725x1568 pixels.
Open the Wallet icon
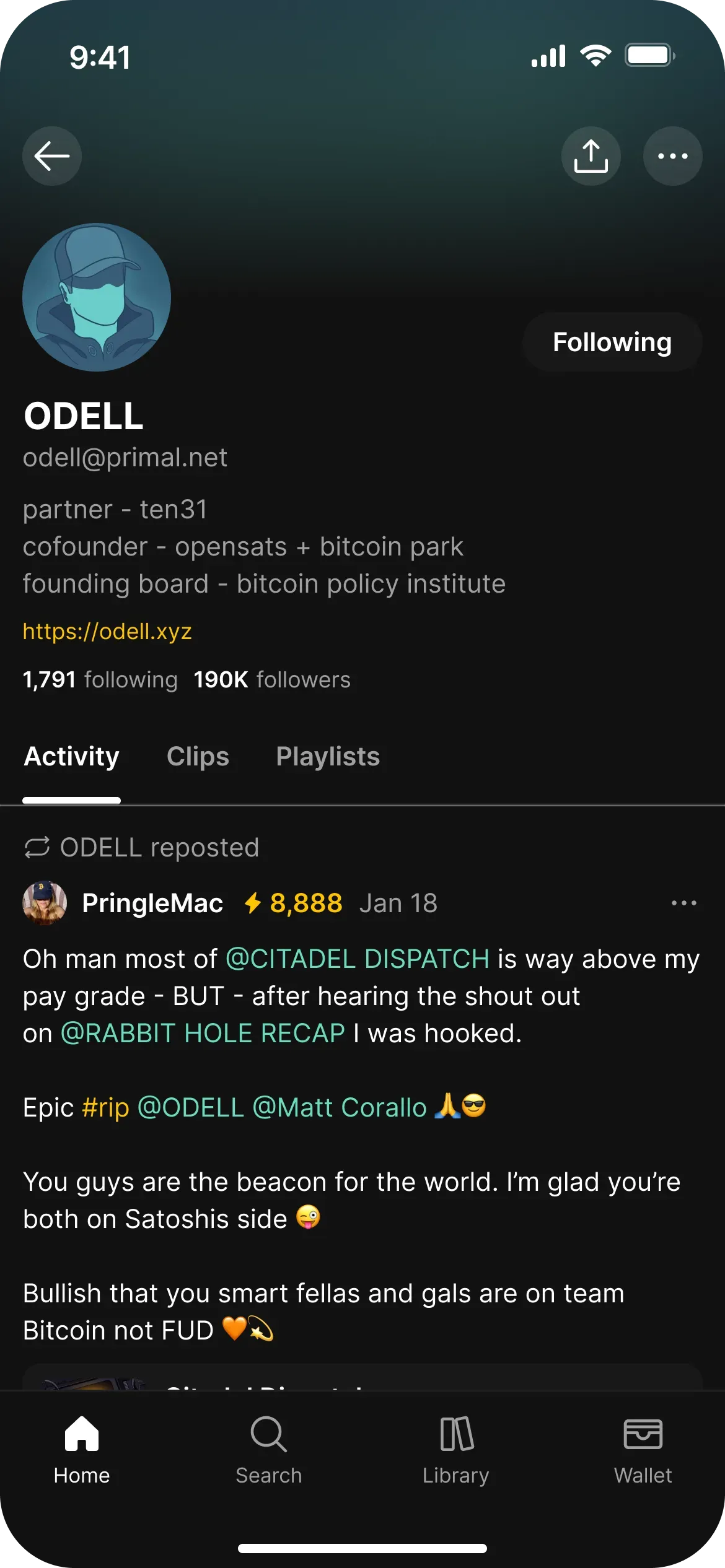[643, 1434]
